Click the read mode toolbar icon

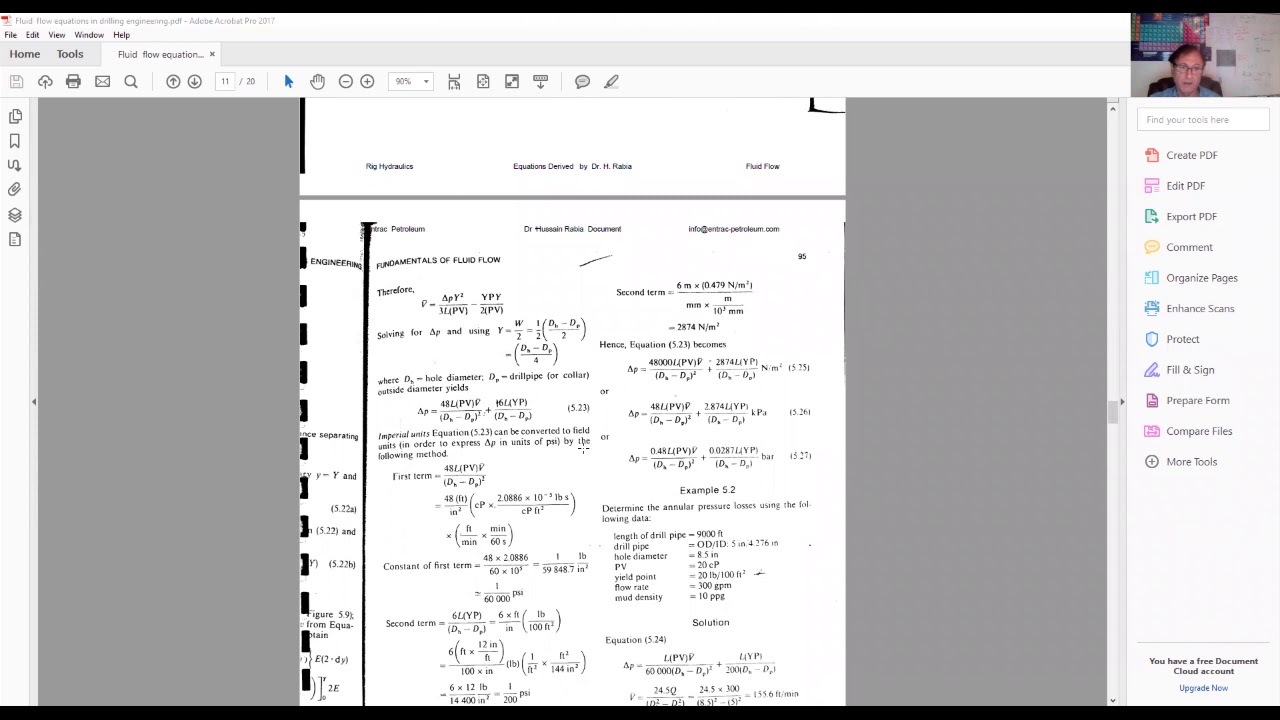point(540,81)
